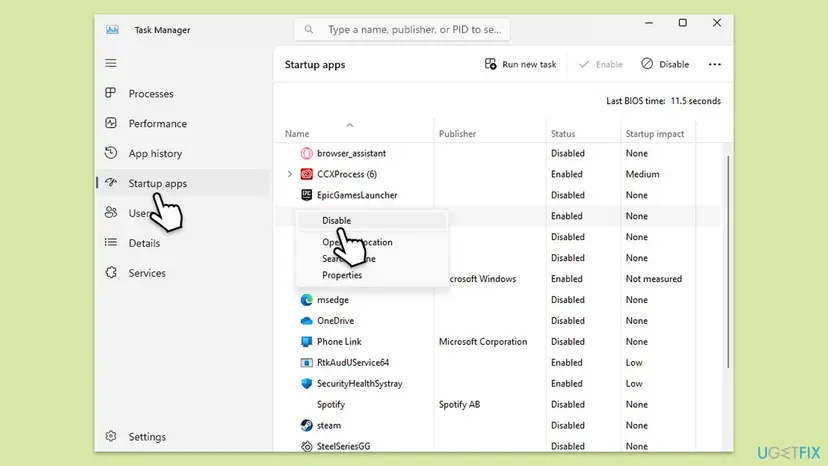This screenshot has height=466, width=828.
Task: Sort by the Status column header
Action: pos(563,134)
